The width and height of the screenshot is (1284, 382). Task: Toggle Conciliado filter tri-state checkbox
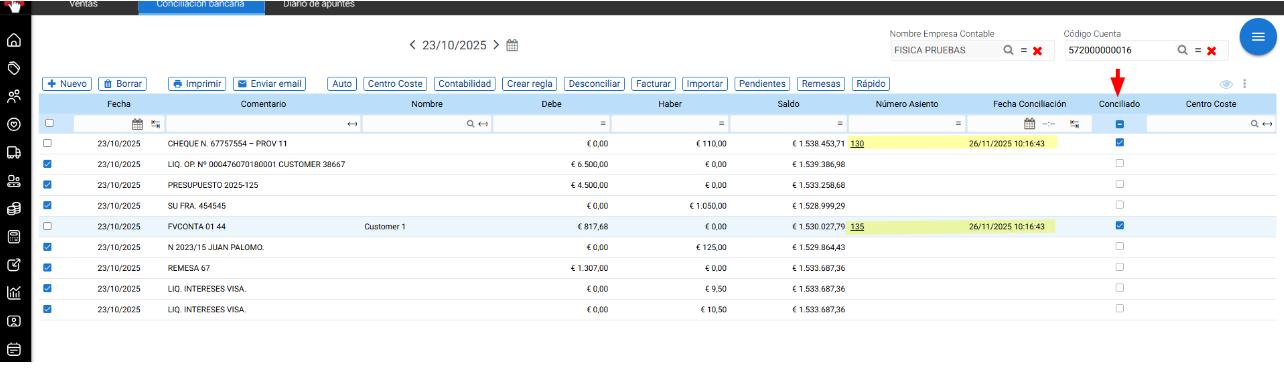[x=1119, y=124]
